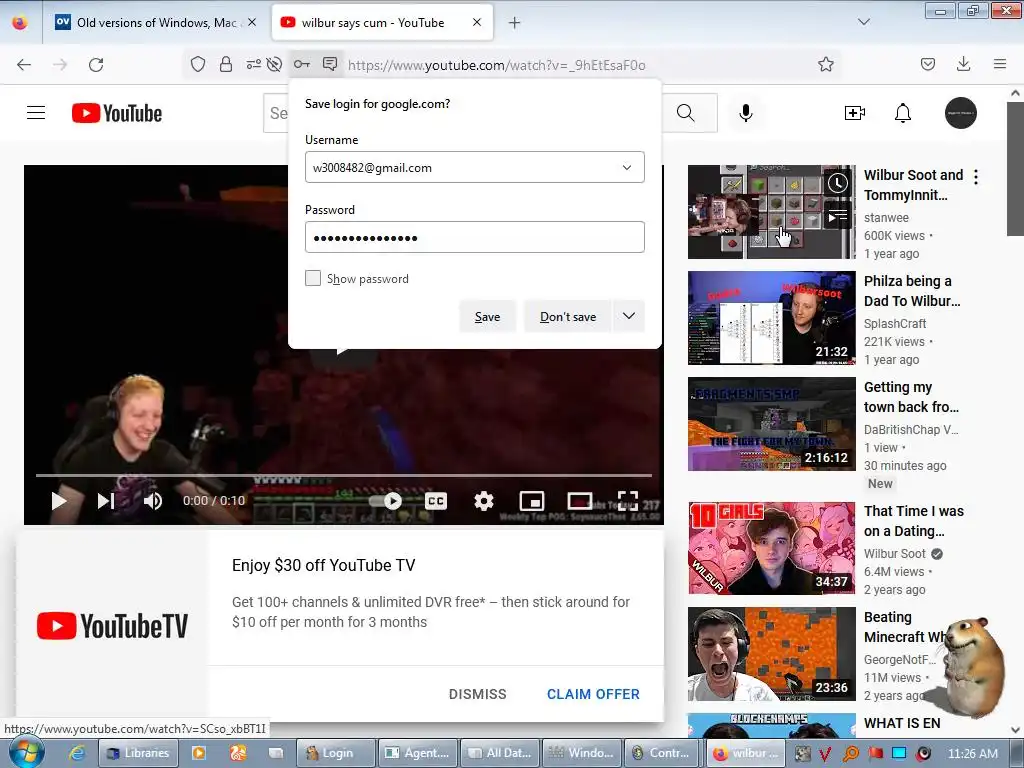Screen dimensions: 1024x768
Task: Click the taskbar clock showing 11:26 AM
Action: tap(972, 753)
